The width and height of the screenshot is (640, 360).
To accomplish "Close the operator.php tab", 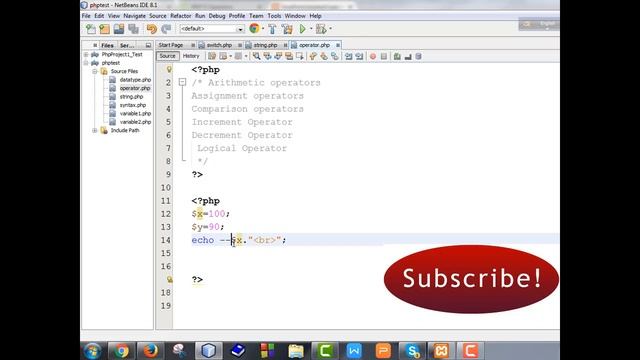I will click(338, 45).
